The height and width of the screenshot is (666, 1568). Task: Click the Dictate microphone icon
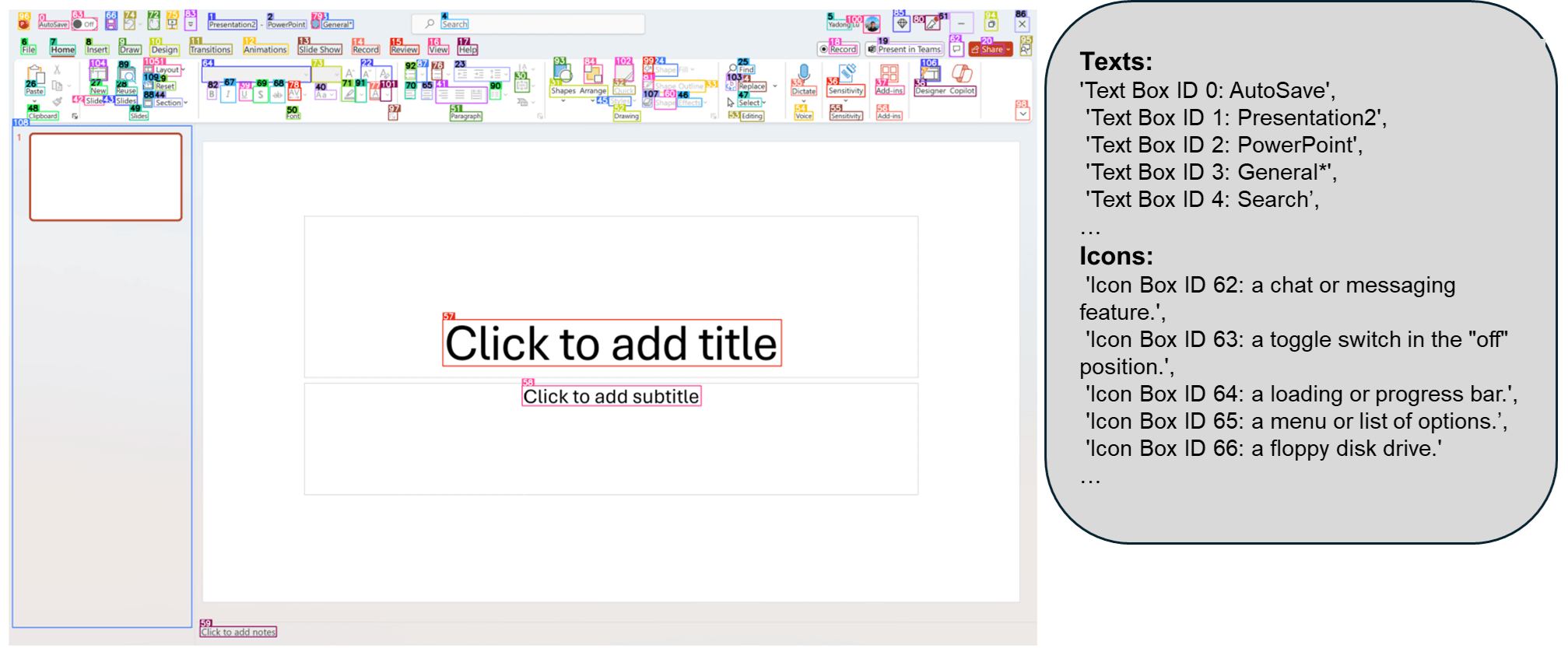point(804,74)
